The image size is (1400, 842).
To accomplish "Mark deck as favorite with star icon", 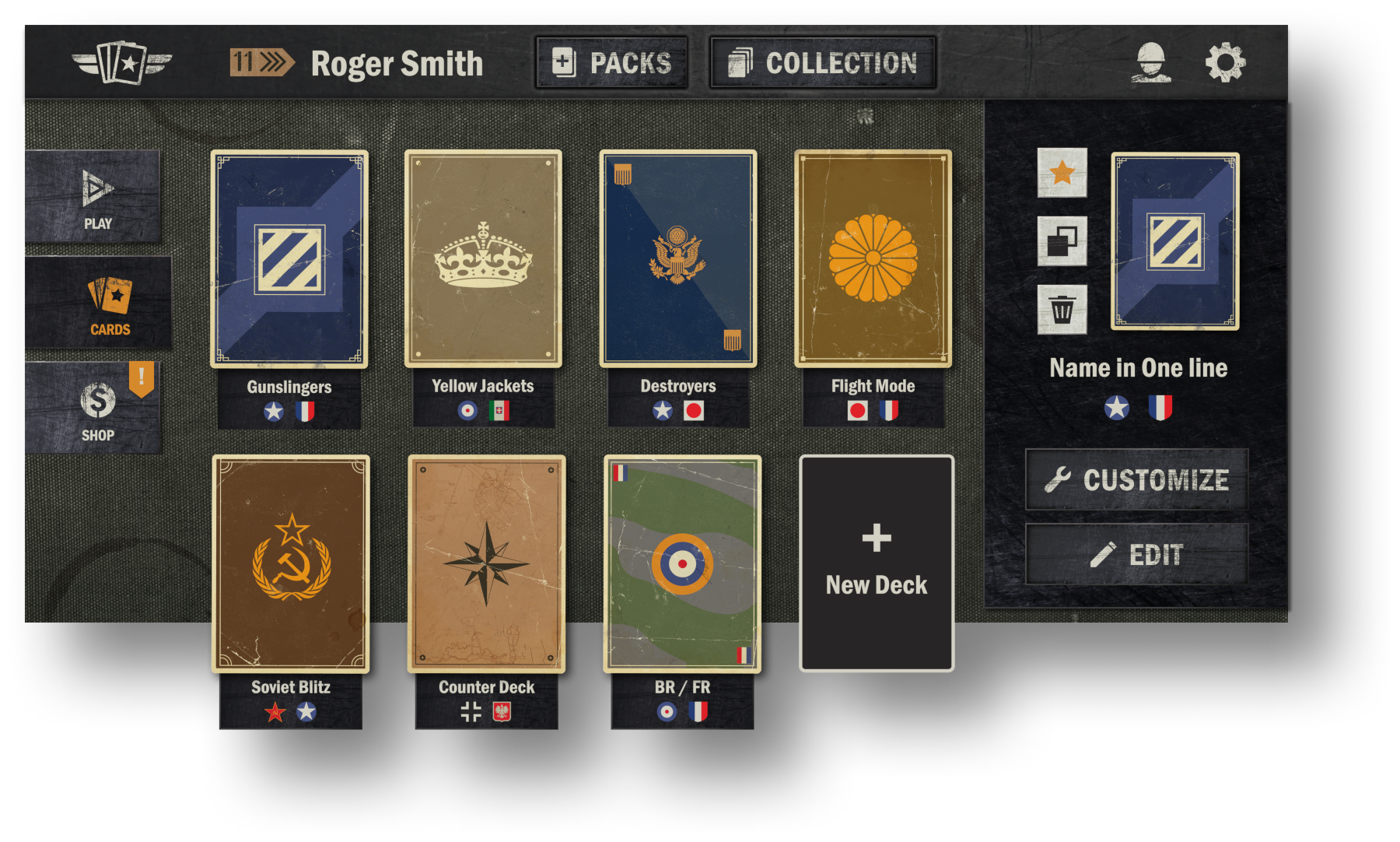I will (x=1062, y=173).
